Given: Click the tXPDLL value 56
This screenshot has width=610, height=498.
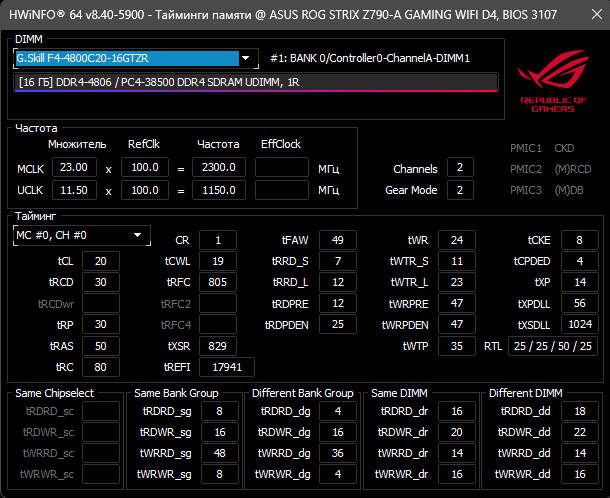Looking at the screenshot, I should (580, 303).
